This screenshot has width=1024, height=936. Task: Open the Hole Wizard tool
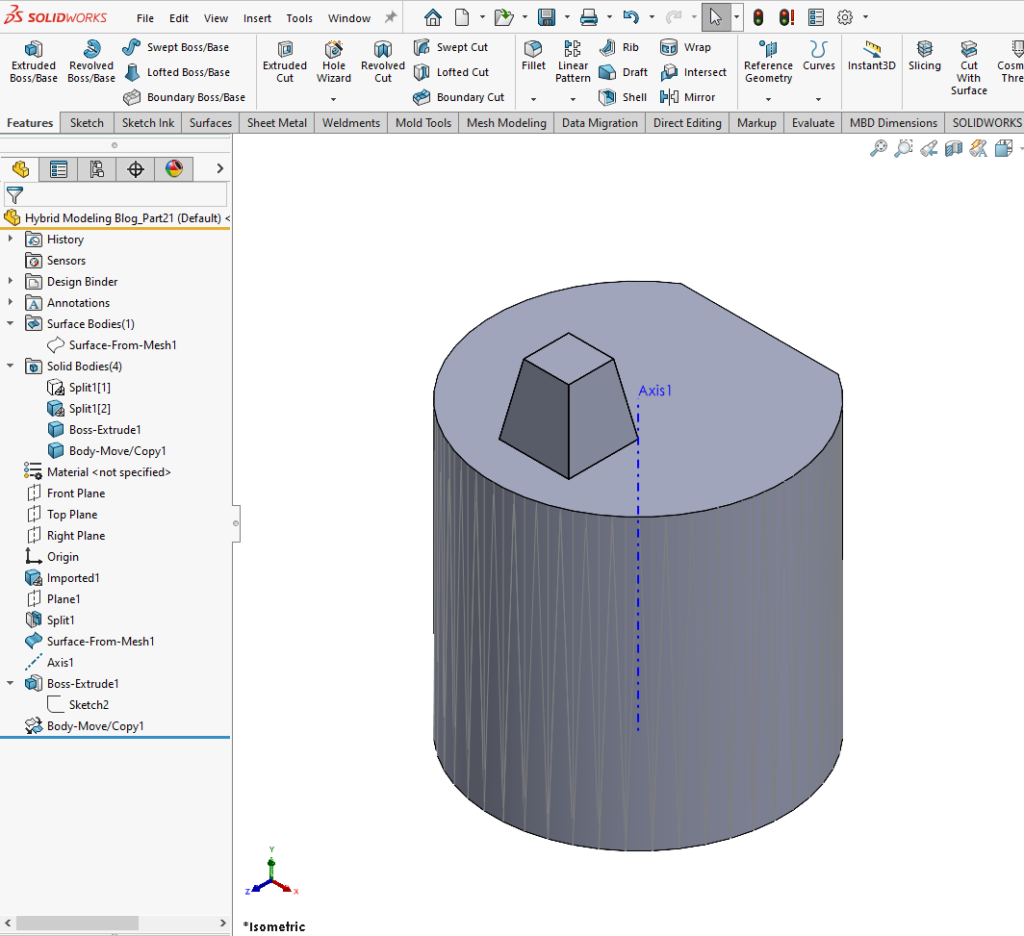333,63
